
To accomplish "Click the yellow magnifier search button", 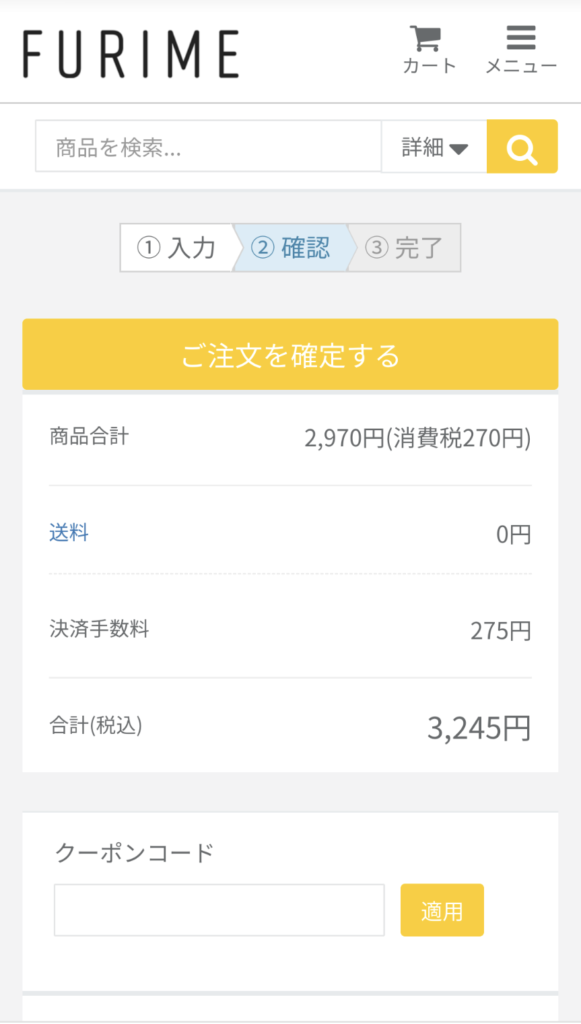I will point(522,146).
